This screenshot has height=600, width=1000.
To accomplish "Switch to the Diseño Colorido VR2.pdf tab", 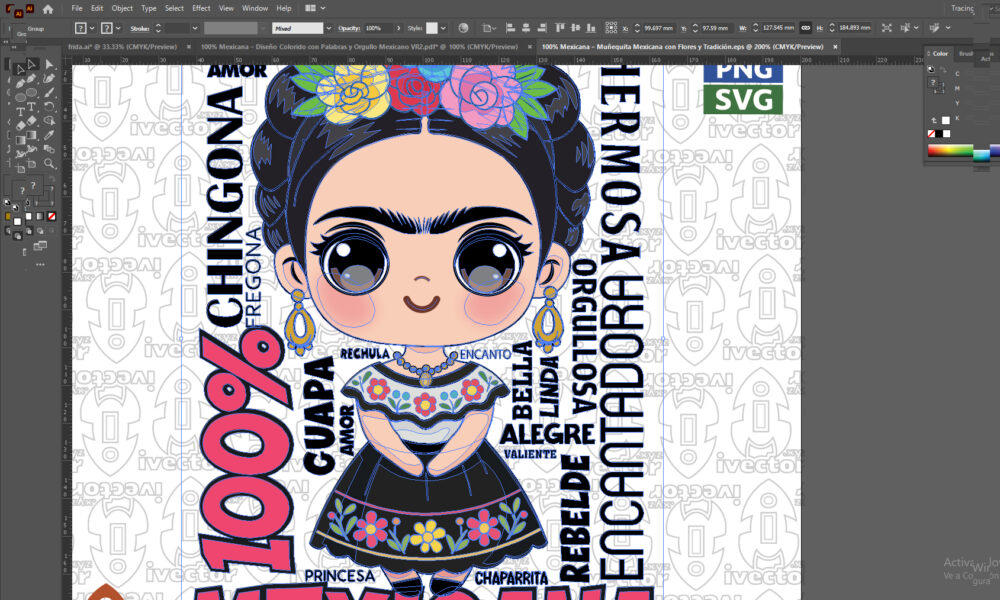I will click(359, 47).
